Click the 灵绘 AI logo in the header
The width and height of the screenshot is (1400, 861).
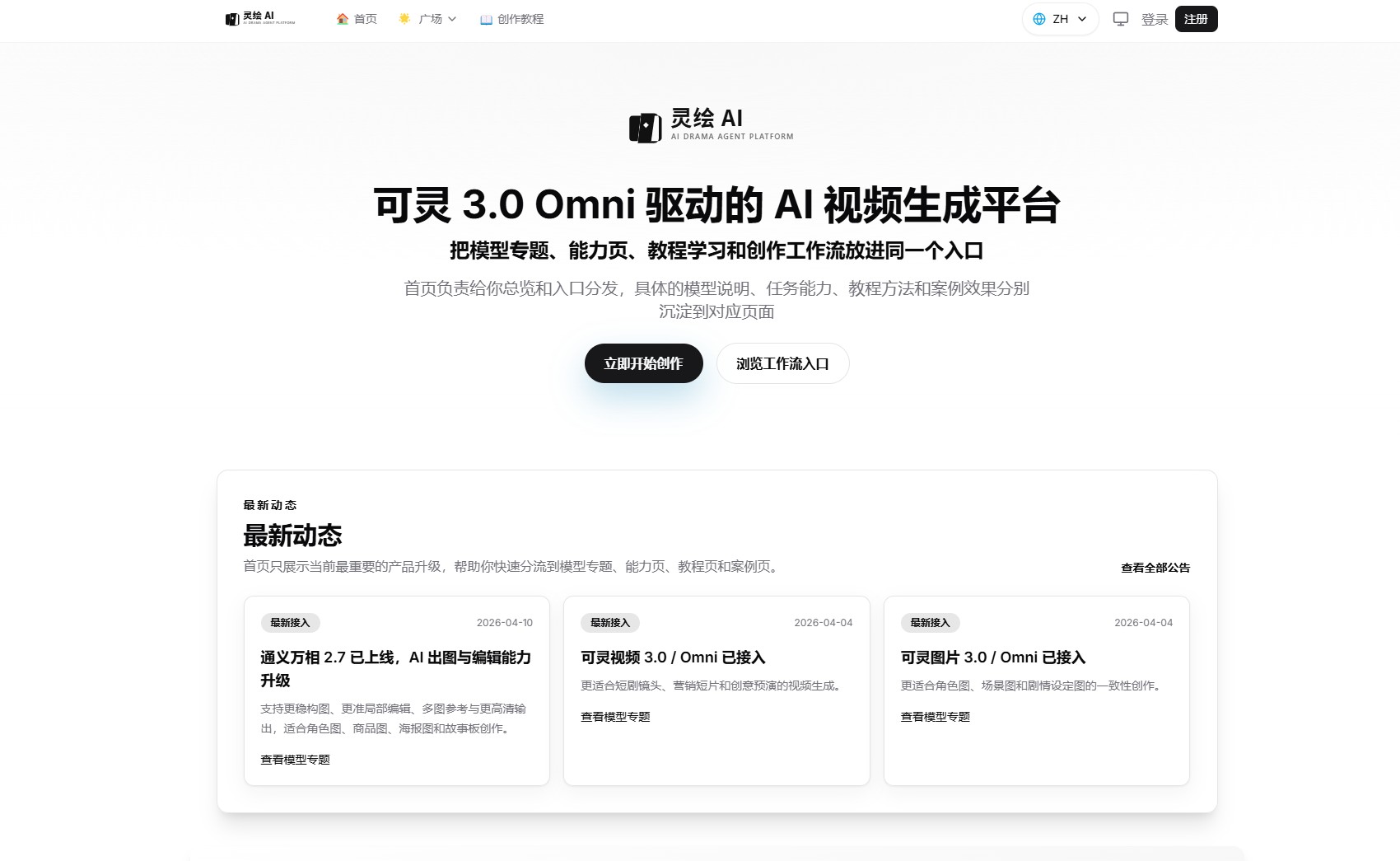pyautogui.click(x=259, y=18)
